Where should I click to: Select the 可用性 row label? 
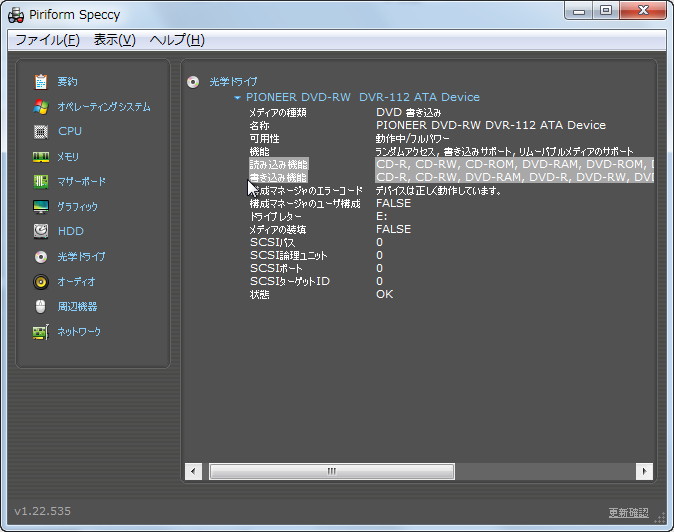(264, 138)
